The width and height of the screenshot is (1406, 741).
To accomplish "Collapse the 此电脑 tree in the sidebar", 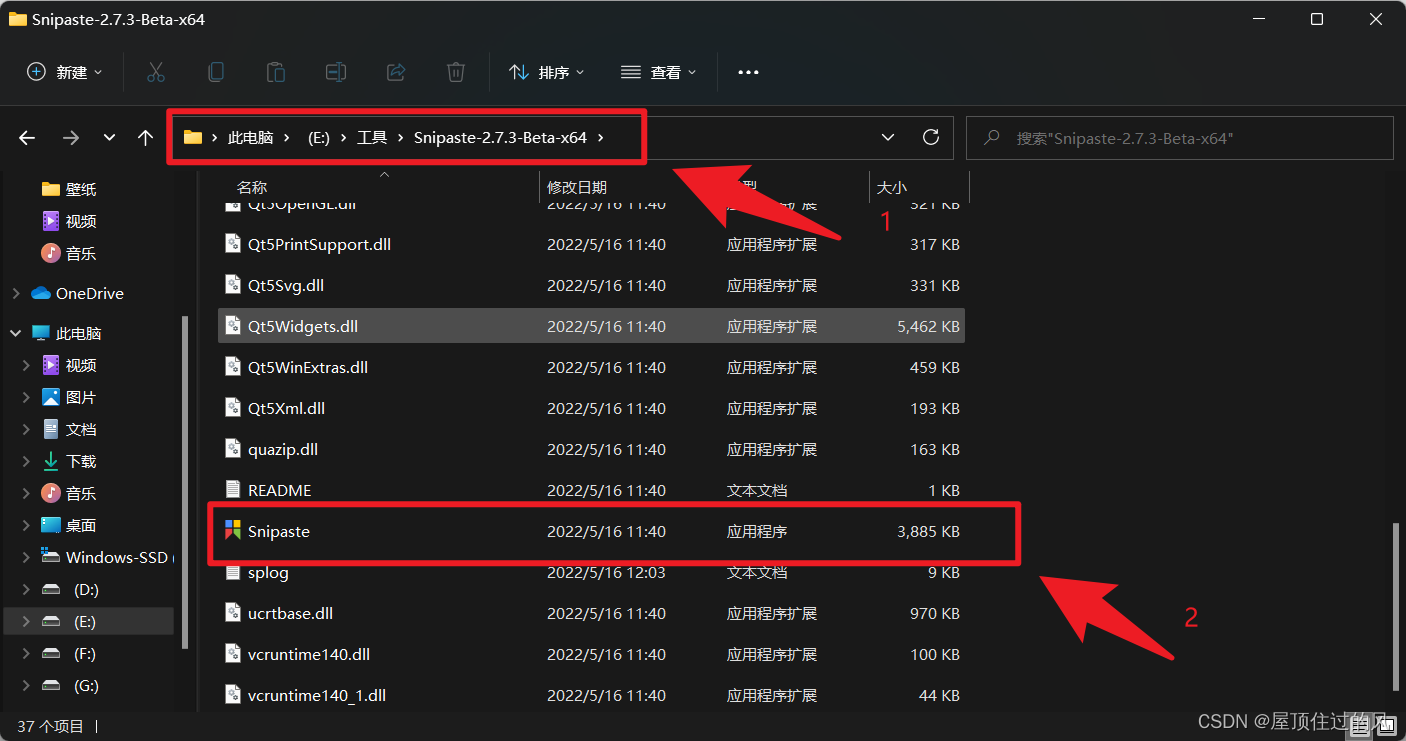I will pos(14,332).
